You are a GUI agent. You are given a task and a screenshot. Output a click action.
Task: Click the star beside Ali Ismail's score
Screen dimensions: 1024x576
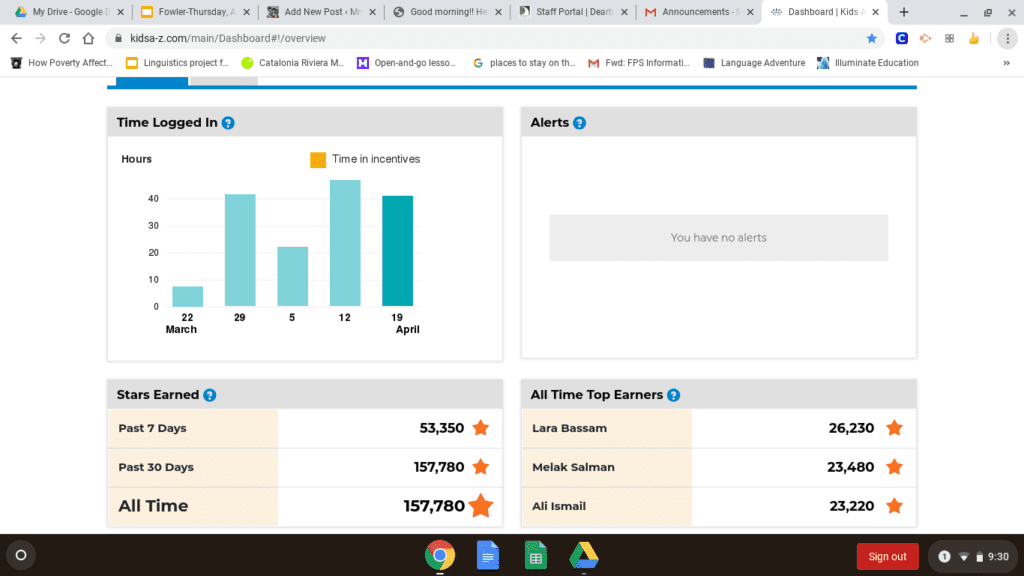point(894,506)
